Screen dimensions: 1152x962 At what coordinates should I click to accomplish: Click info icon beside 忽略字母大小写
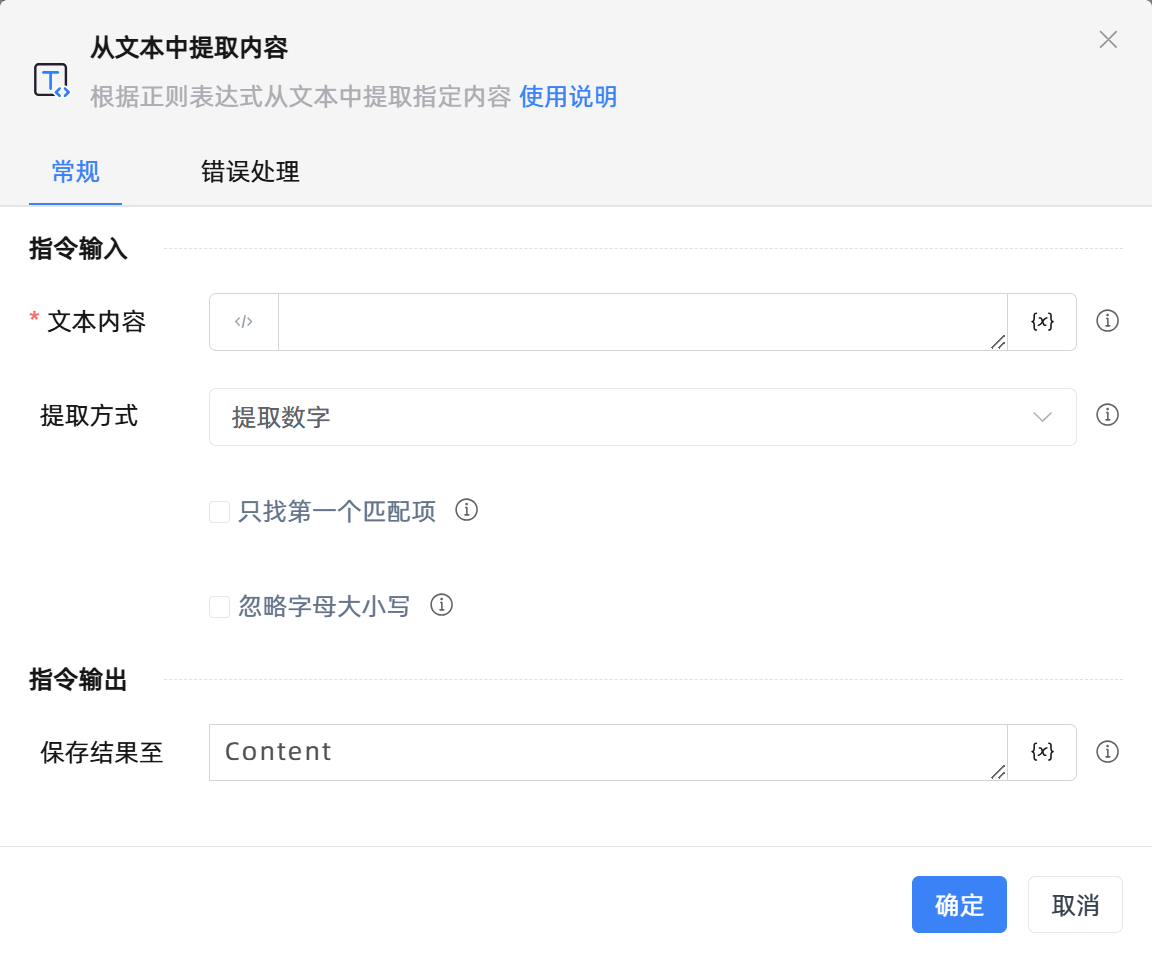[441, 605]
